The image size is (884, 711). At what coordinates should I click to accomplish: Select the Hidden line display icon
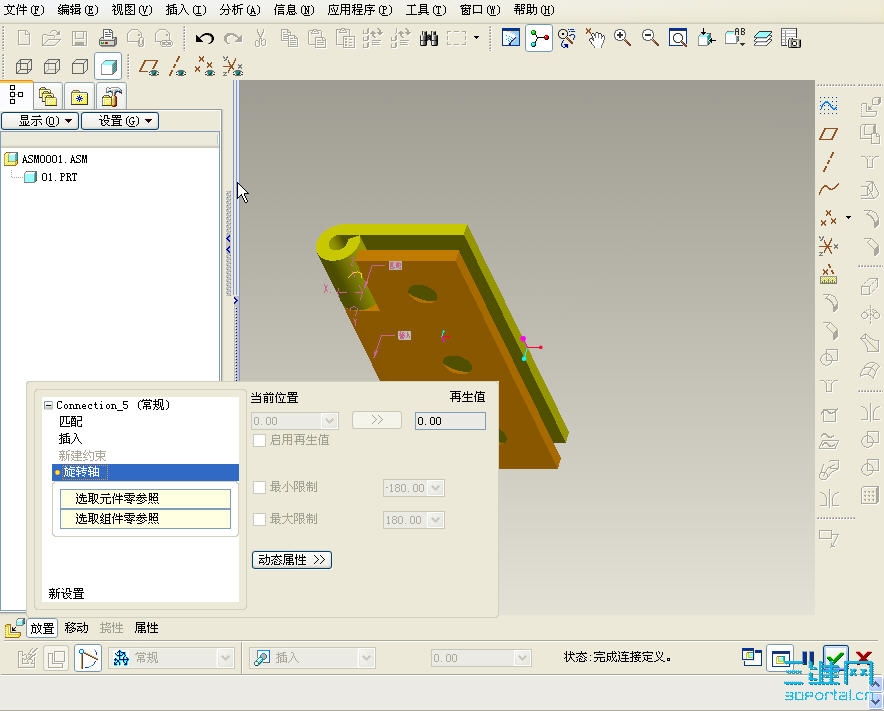click(x=52, y=67)
